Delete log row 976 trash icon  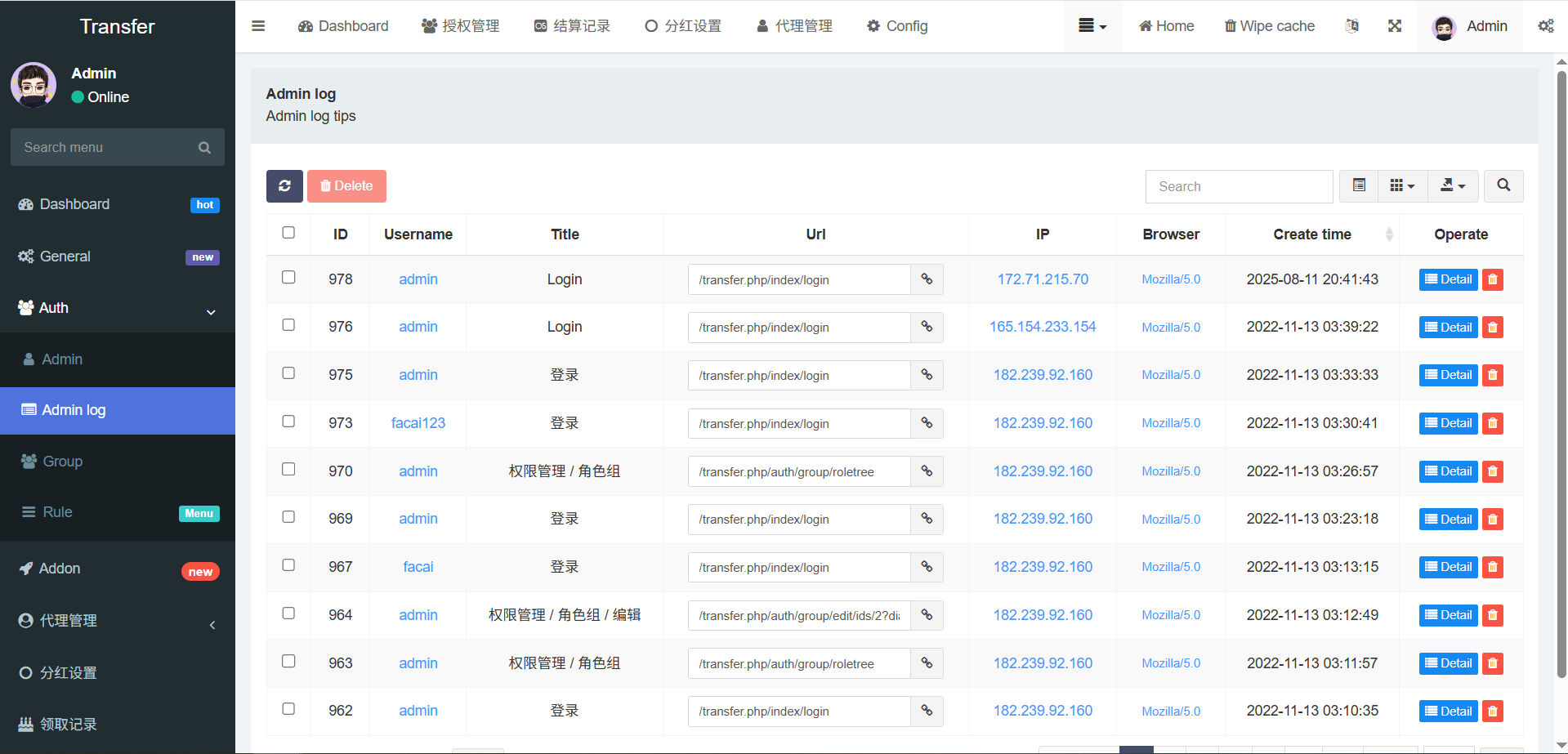(1493, 328)
